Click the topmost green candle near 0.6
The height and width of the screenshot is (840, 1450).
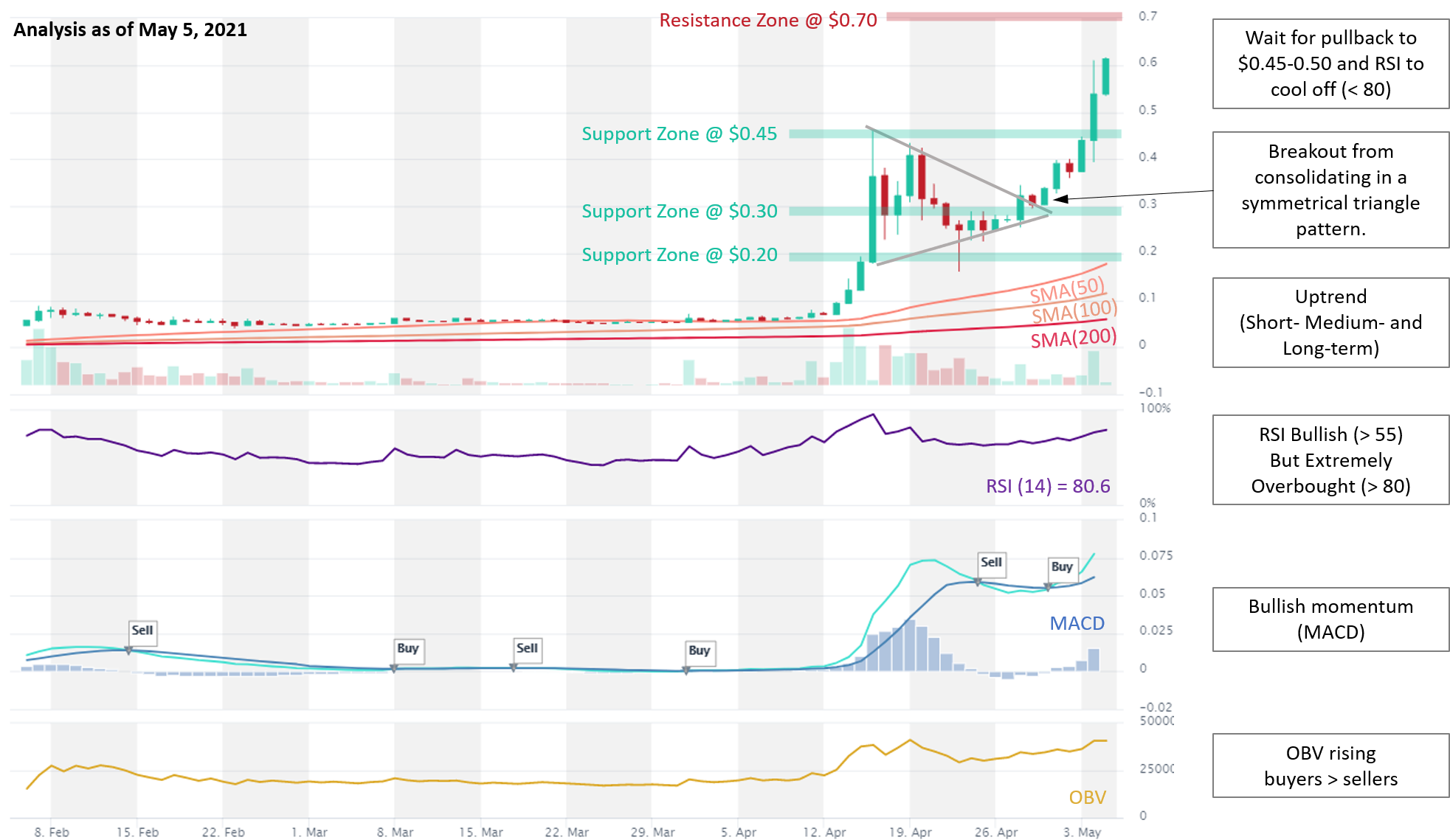1105,76
